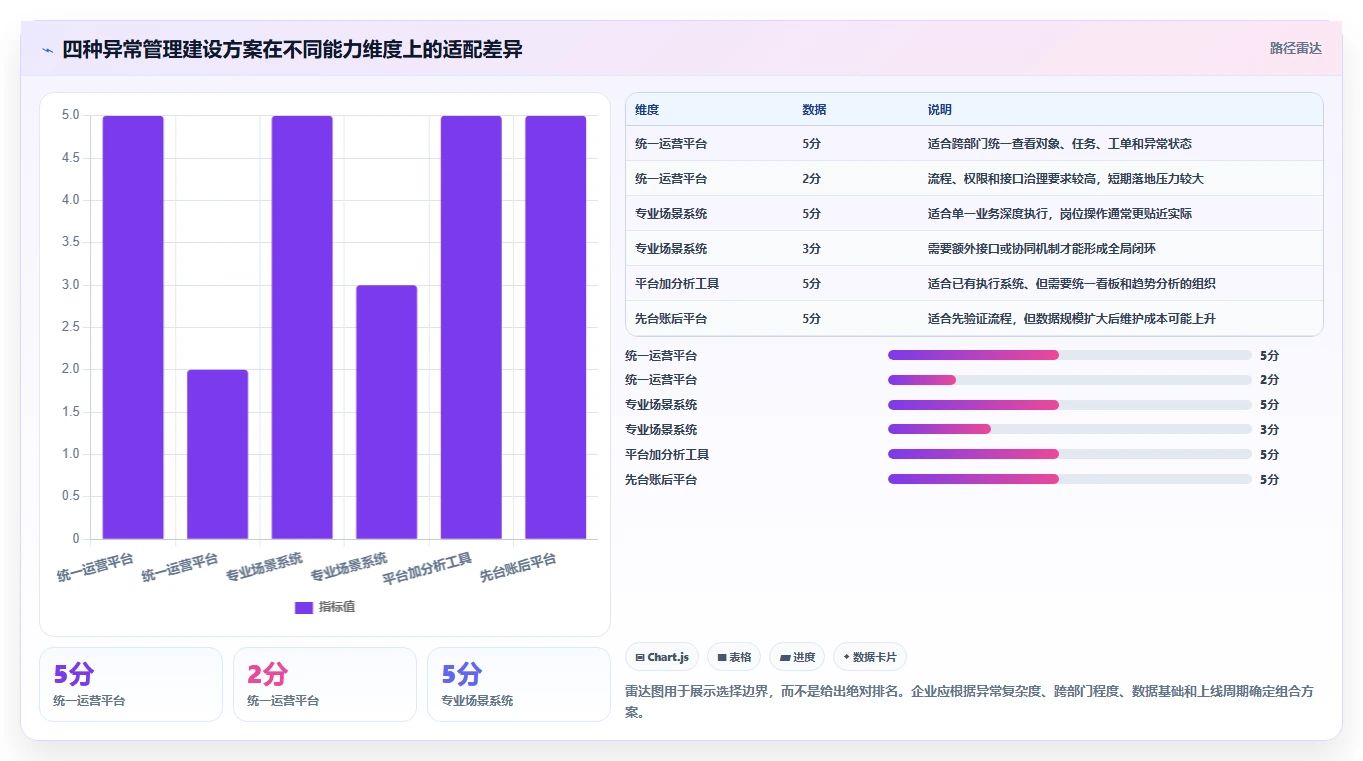Viewport: 1363px width, 761px height.
Task: Click the 平台加分析工具 x-axis label
Action: pos(428,569)
